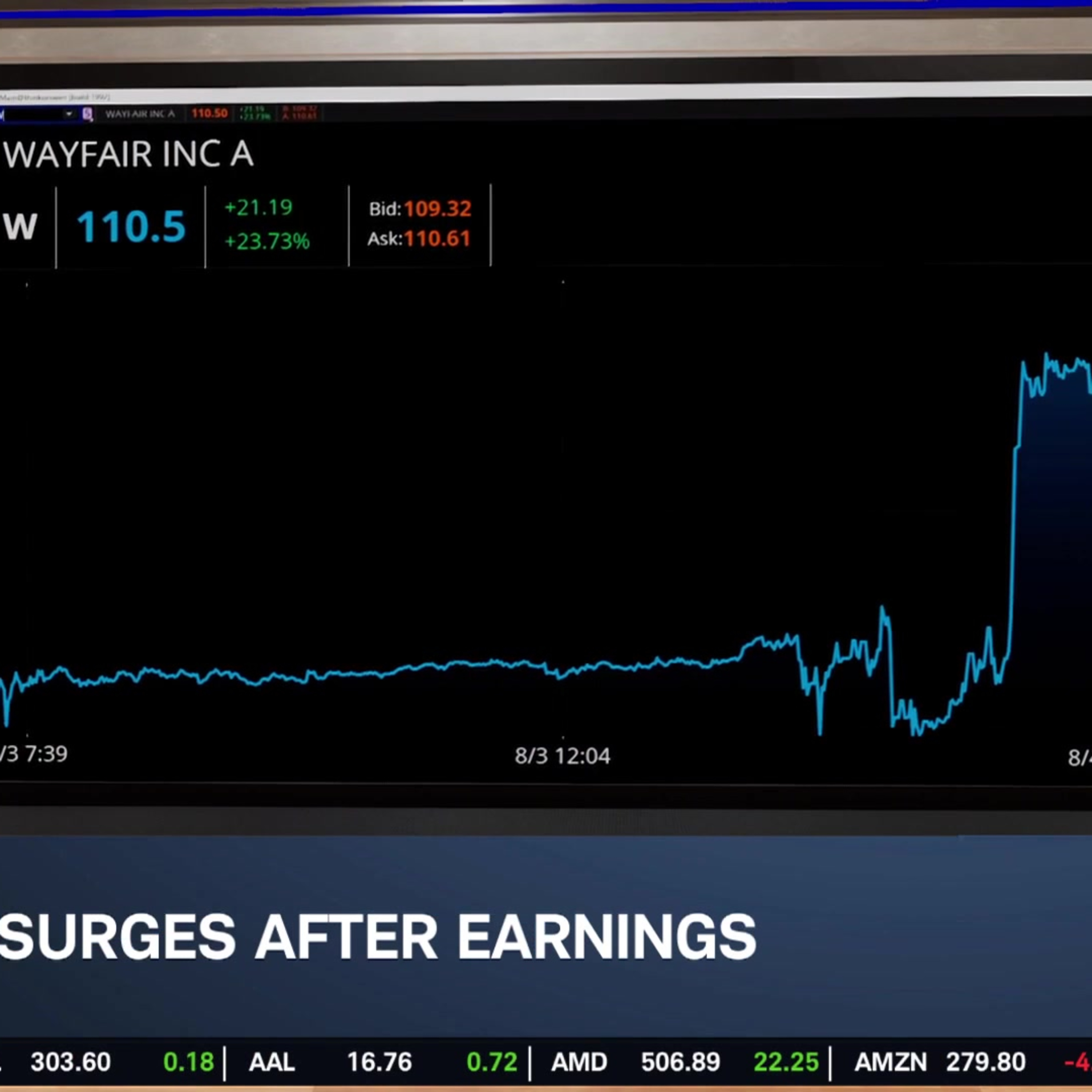This screenshot has height=1092, width=1092.
Task: Click AMZN in the bottom ticker
Action: click(x=891, y=1062)
